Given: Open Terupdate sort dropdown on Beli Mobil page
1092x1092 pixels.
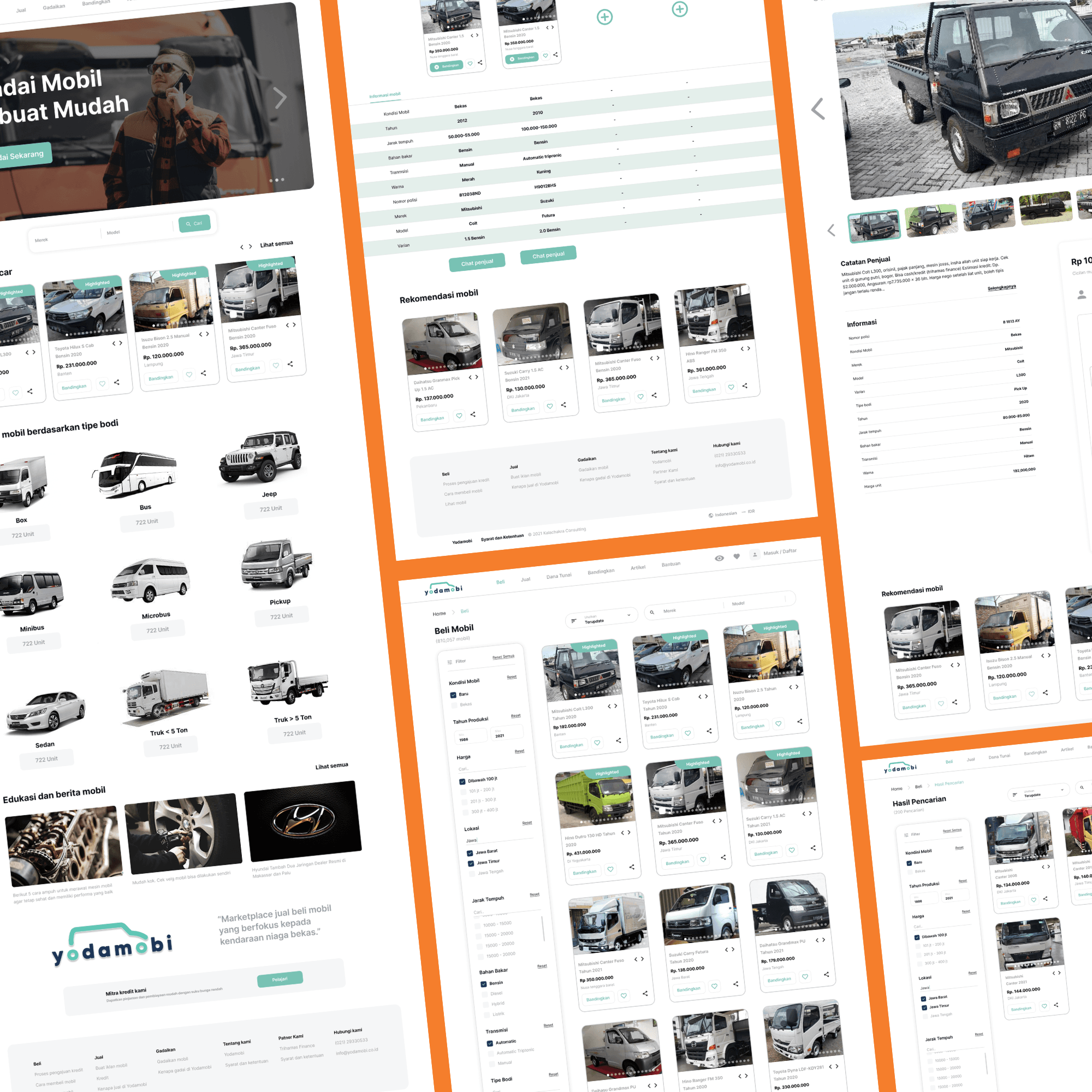Looking at the screenshot, I should coord(601,618).
